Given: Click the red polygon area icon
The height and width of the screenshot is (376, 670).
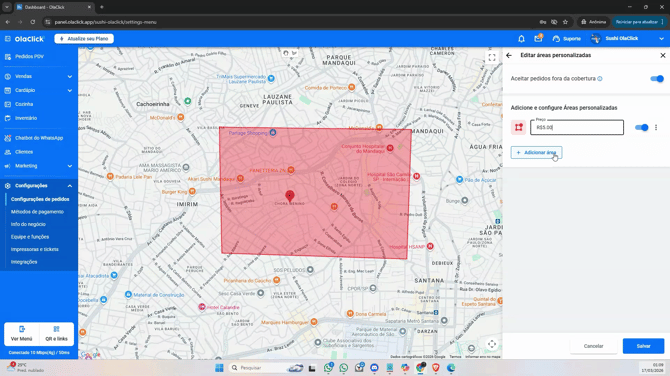Looking at the screenshot, I should pos(518,127).
